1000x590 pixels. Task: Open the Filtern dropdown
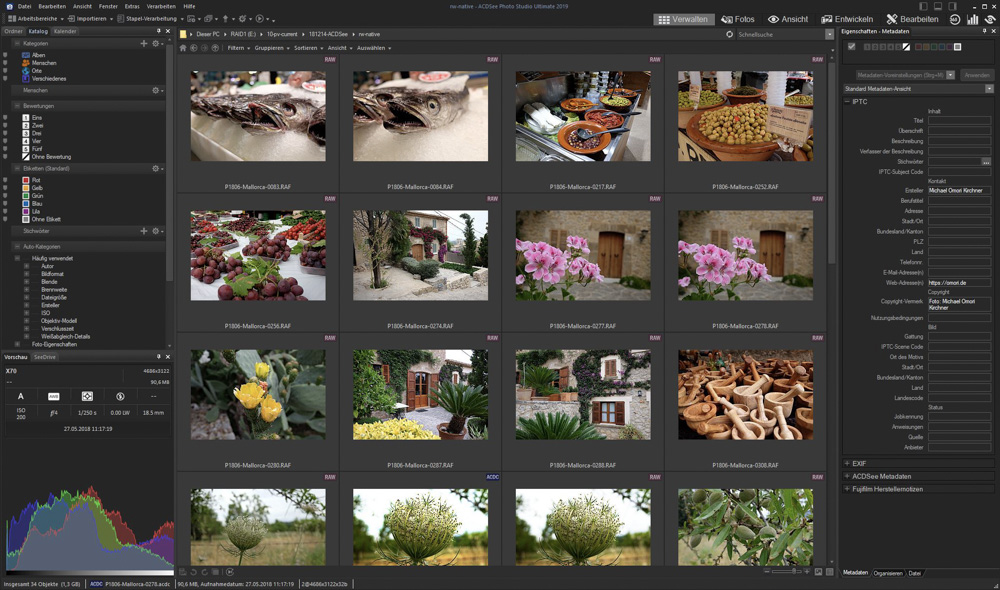pyautogui.click(x=238, y=48)
